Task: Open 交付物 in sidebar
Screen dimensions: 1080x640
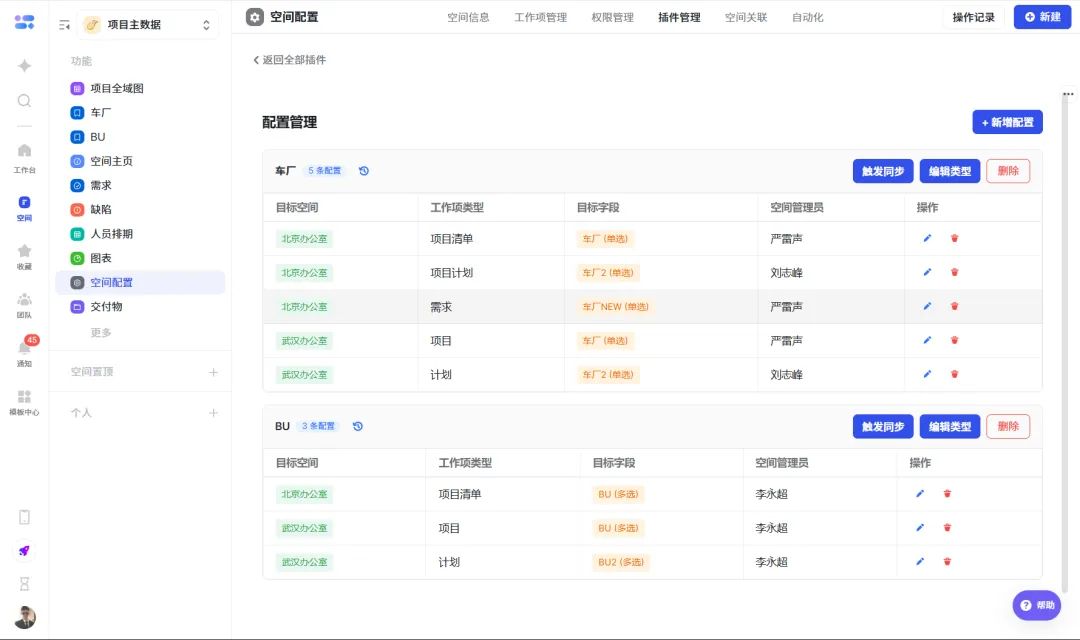Action: 141,307
